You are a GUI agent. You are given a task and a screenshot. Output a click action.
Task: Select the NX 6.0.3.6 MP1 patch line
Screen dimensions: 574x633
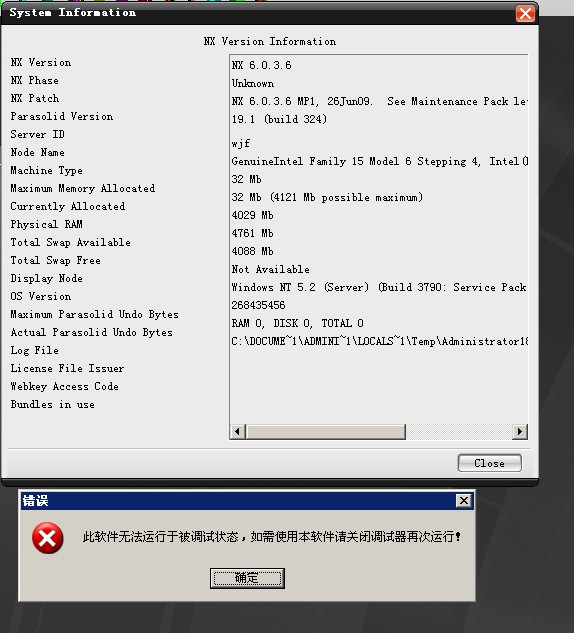[x=379, y=101]
